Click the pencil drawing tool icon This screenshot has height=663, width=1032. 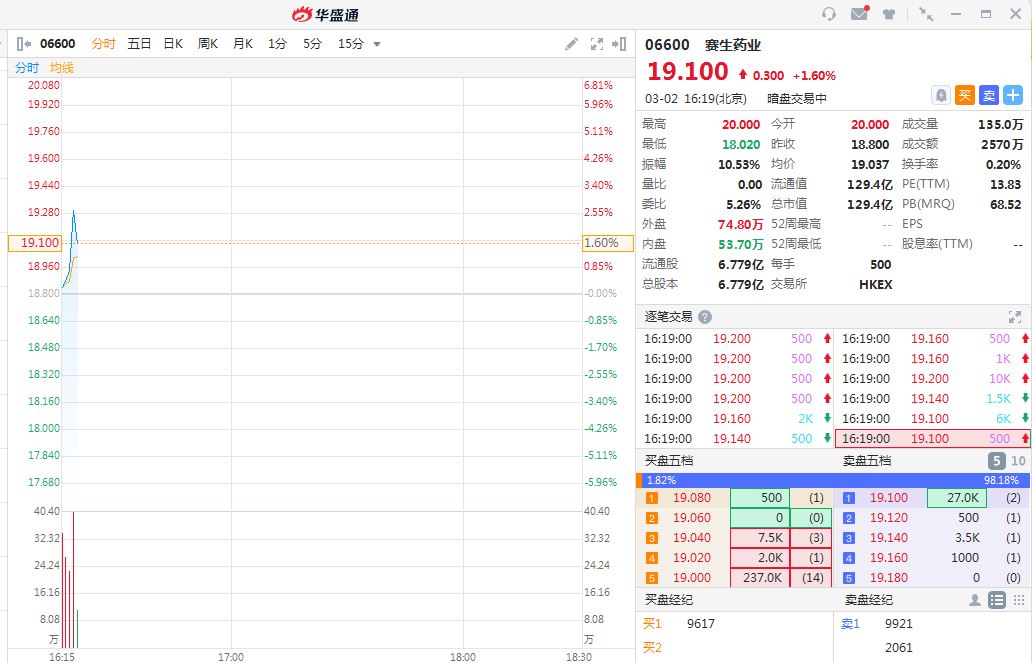point(571,44)
